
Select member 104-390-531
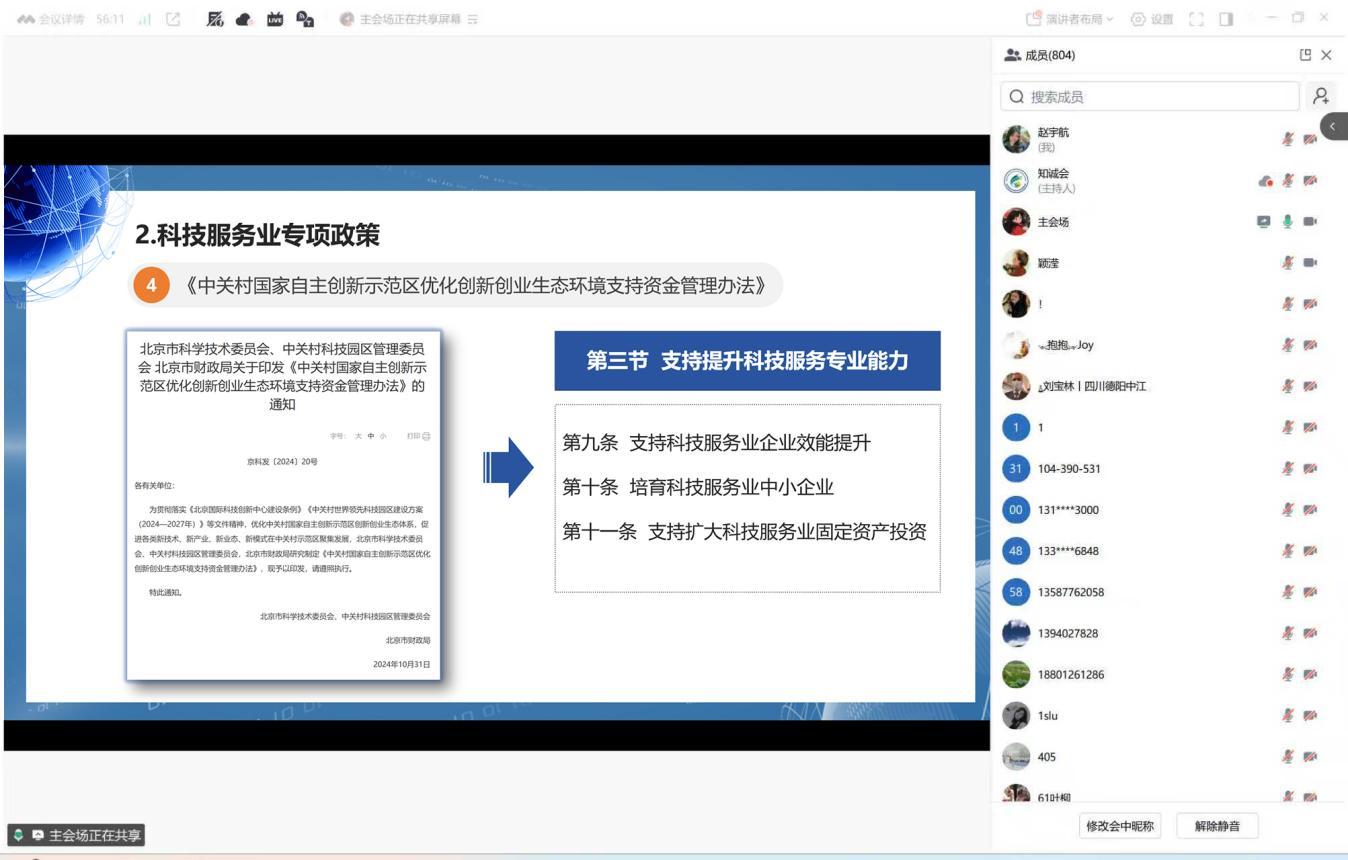[1168, 468]
